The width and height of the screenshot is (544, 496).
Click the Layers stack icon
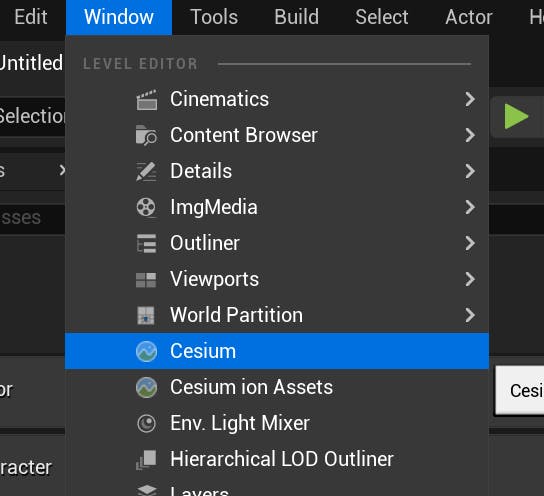(146, 490)
